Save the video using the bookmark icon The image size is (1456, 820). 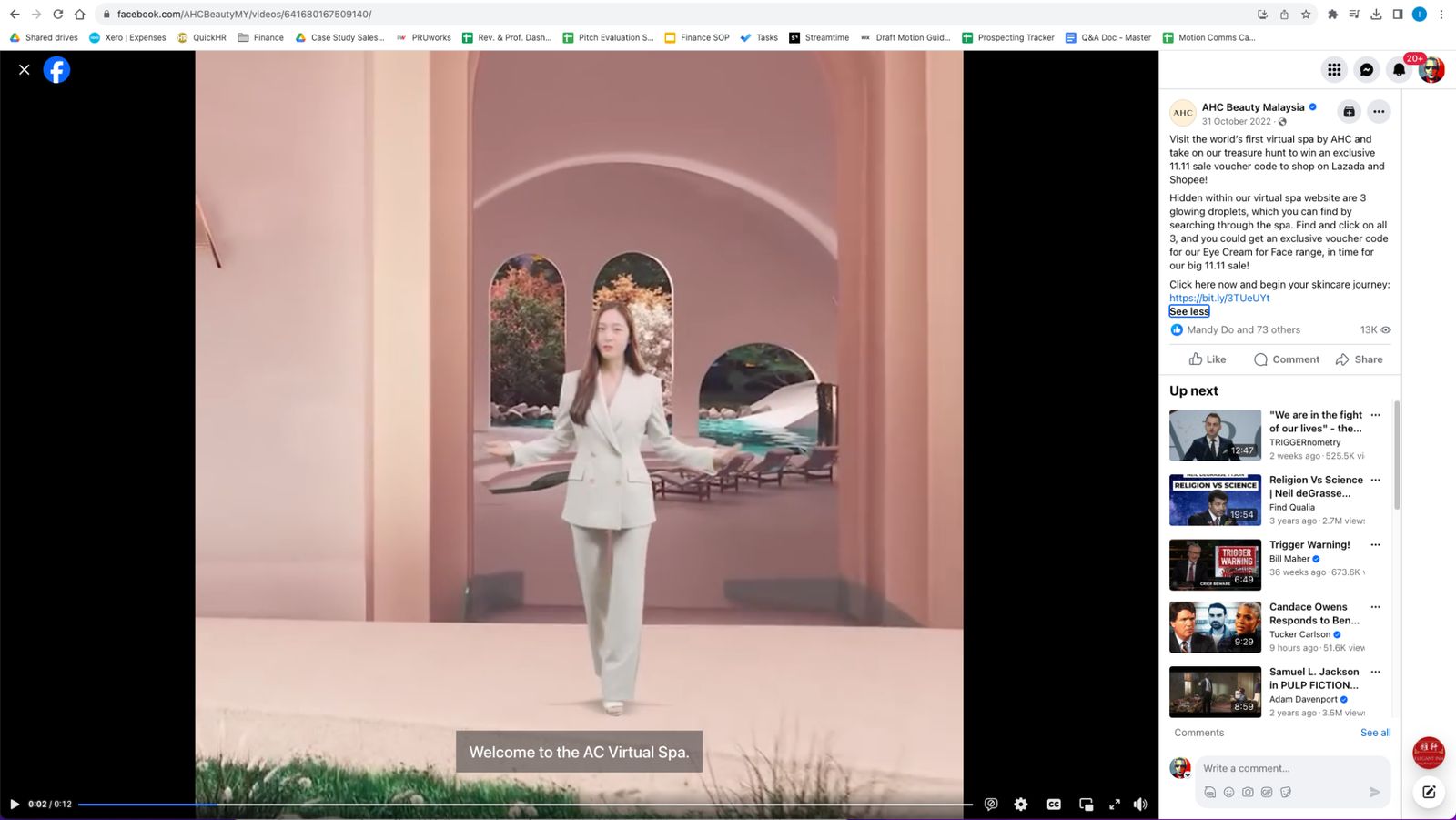pyautogui.click(x=1350, y=112)
